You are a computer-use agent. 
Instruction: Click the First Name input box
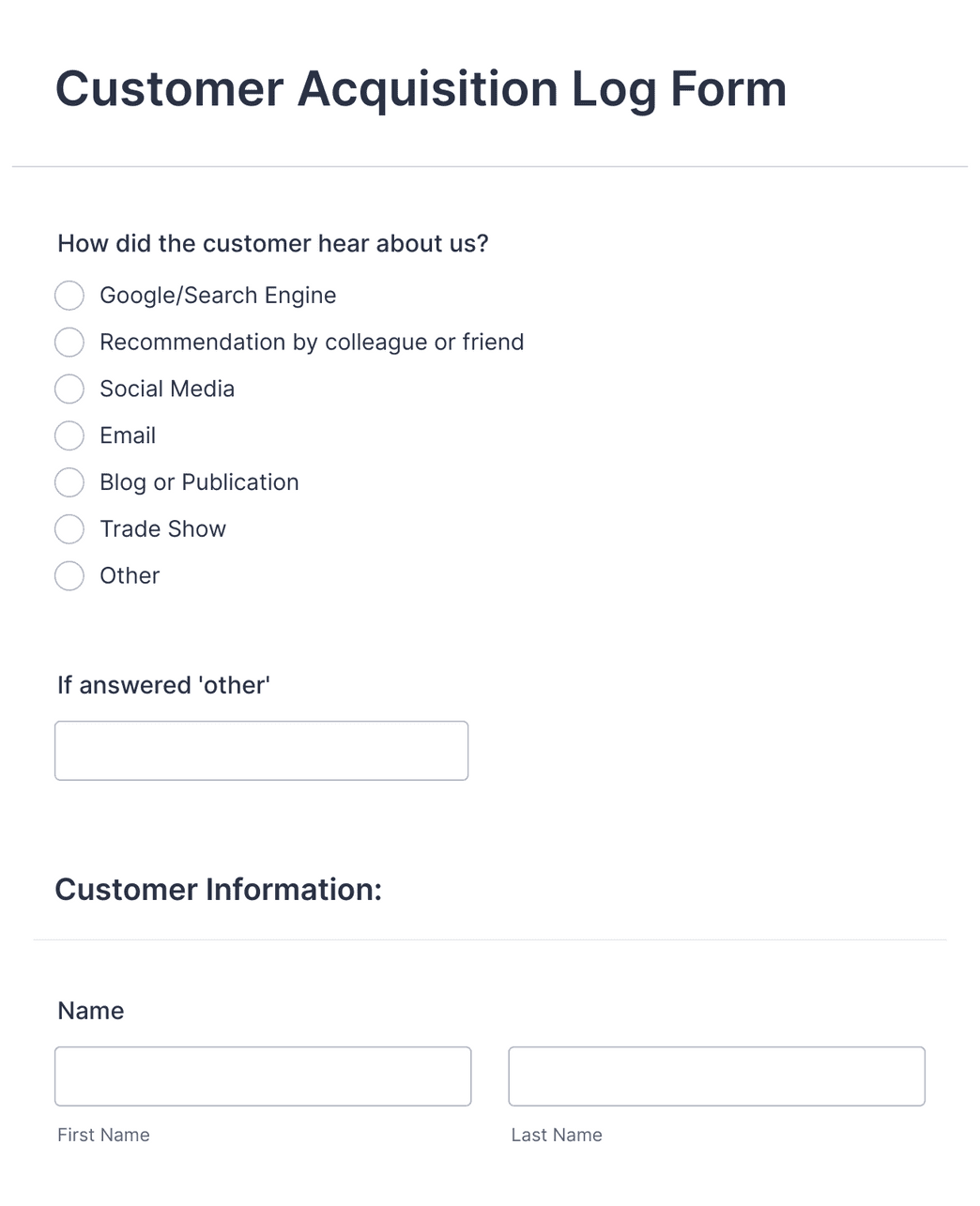click(263, 1076)
